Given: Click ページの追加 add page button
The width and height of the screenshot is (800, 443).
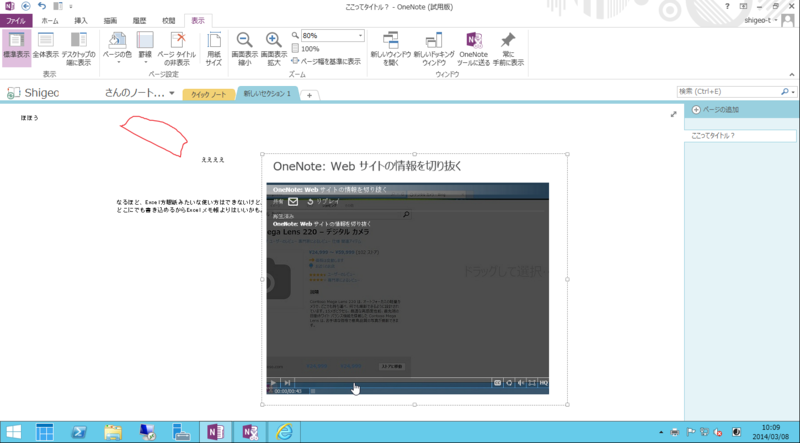Looking at the screenshot, I should point(715,110).
